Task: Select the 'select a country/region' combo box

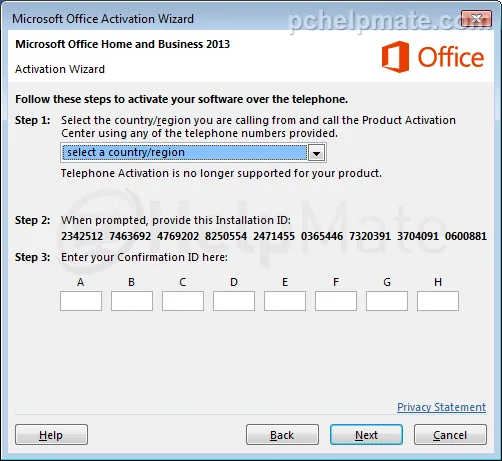Action: pos(193,153)
